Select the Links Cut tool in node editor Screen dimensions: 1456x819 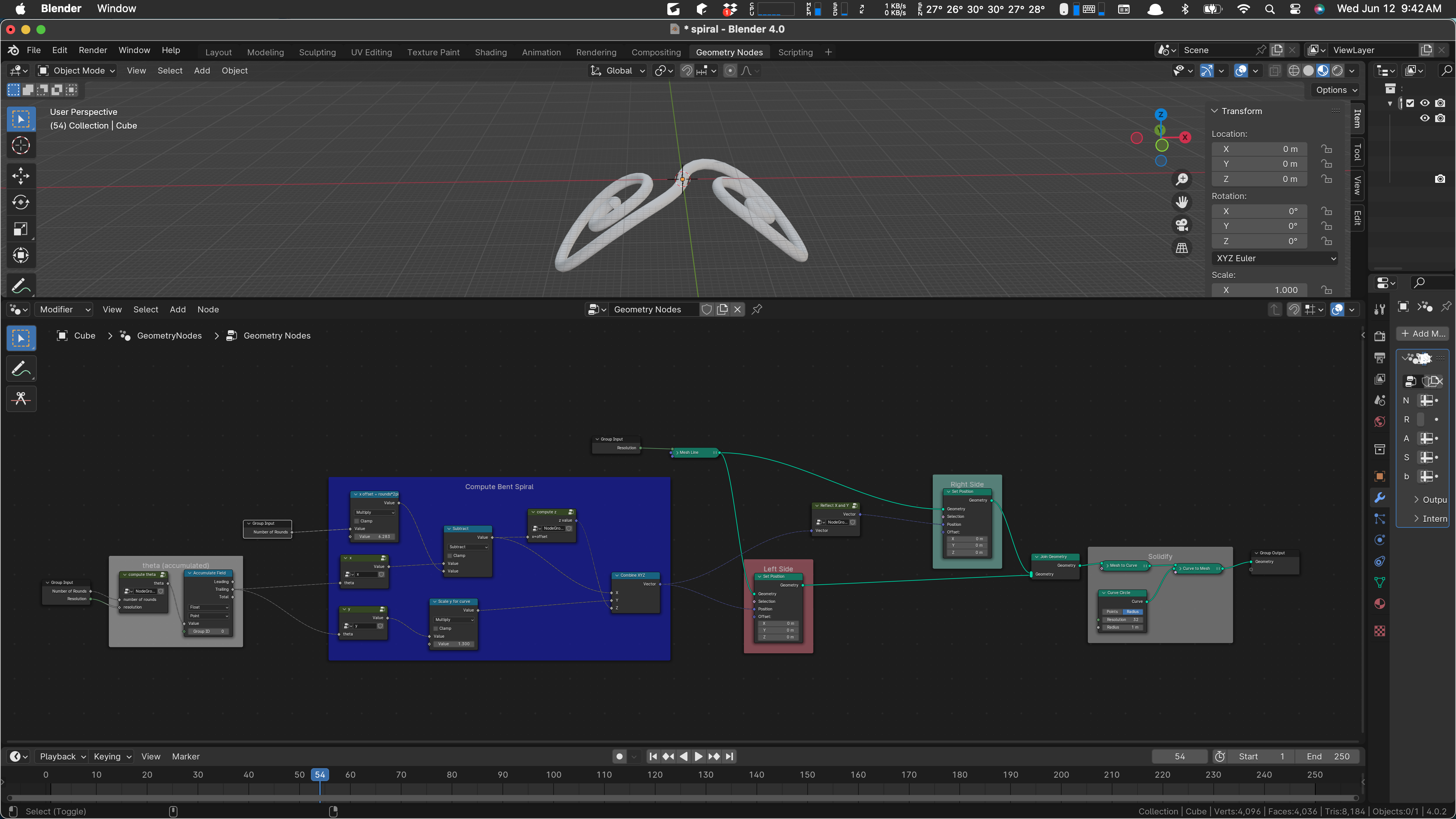[x=22, y=399]
